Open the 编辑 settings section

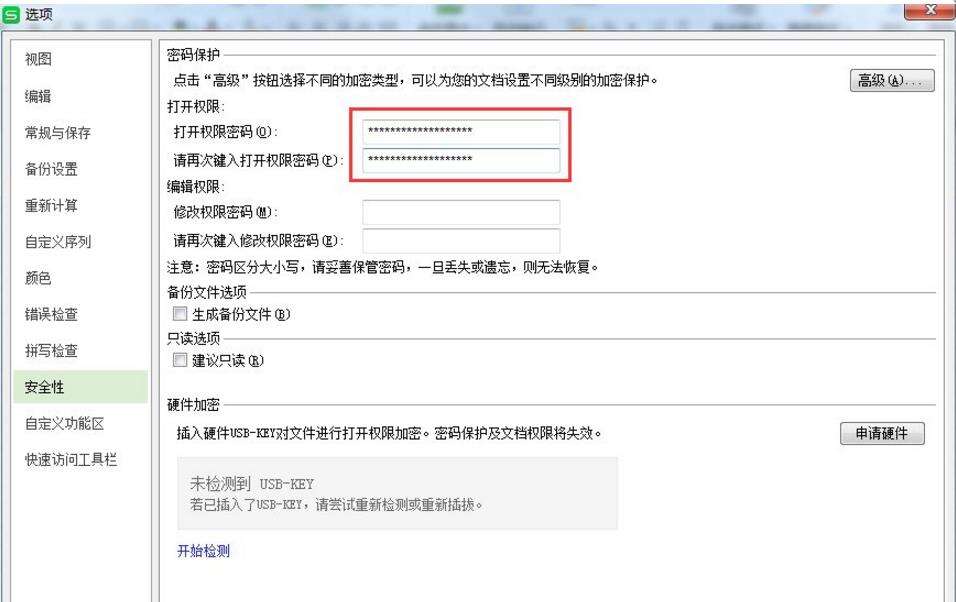click(x=38, y=96)
